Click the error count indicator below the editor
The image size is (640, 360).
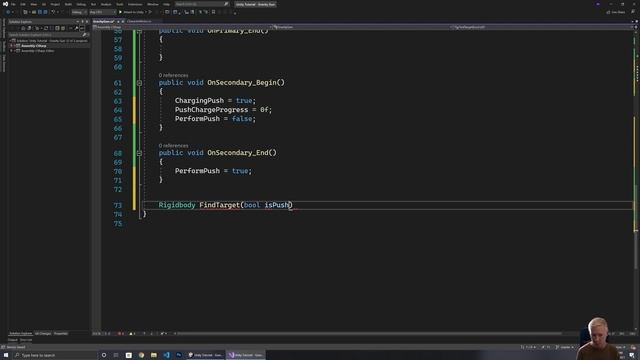click(120, 333)
